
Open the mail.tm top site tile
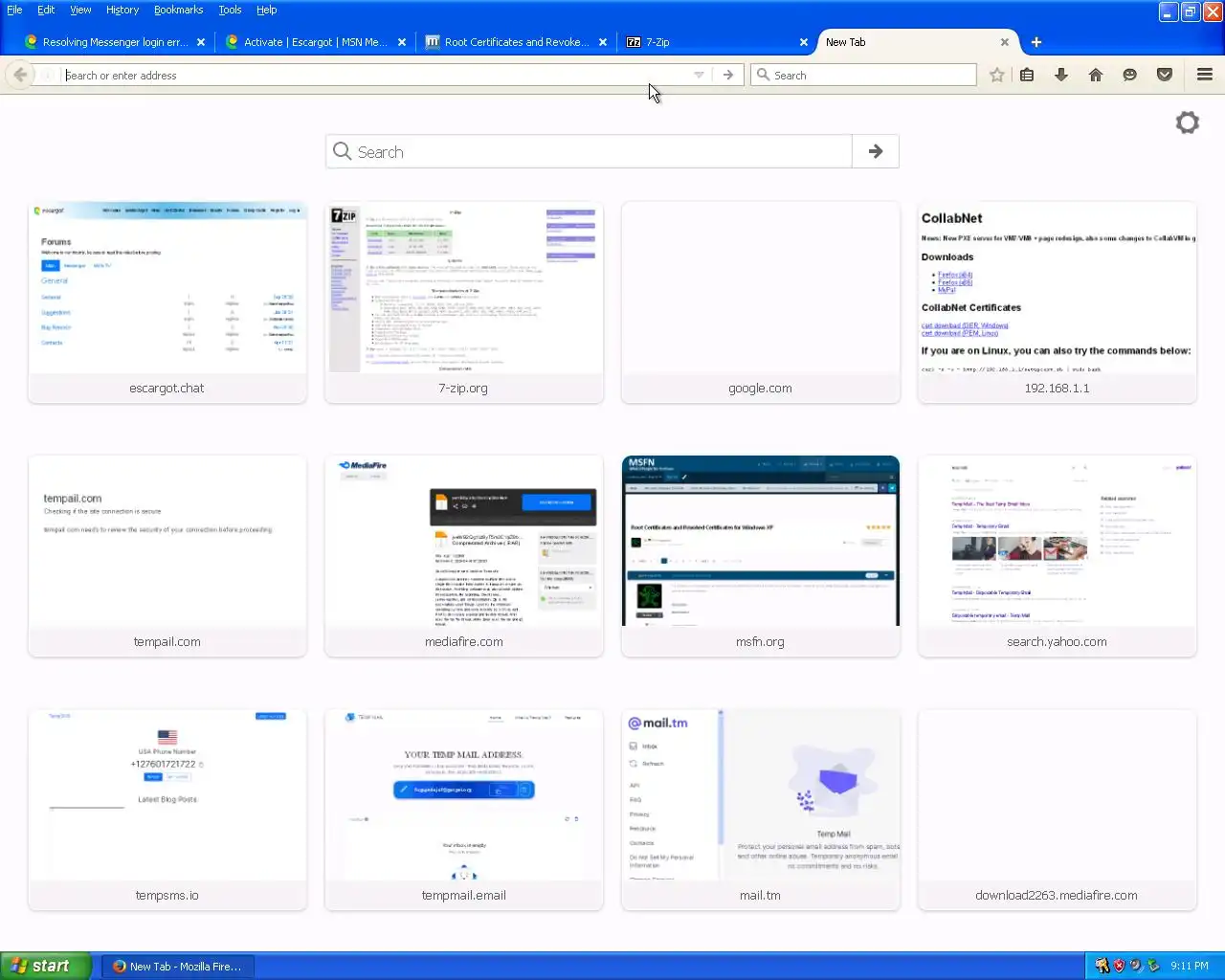point(761,810)
